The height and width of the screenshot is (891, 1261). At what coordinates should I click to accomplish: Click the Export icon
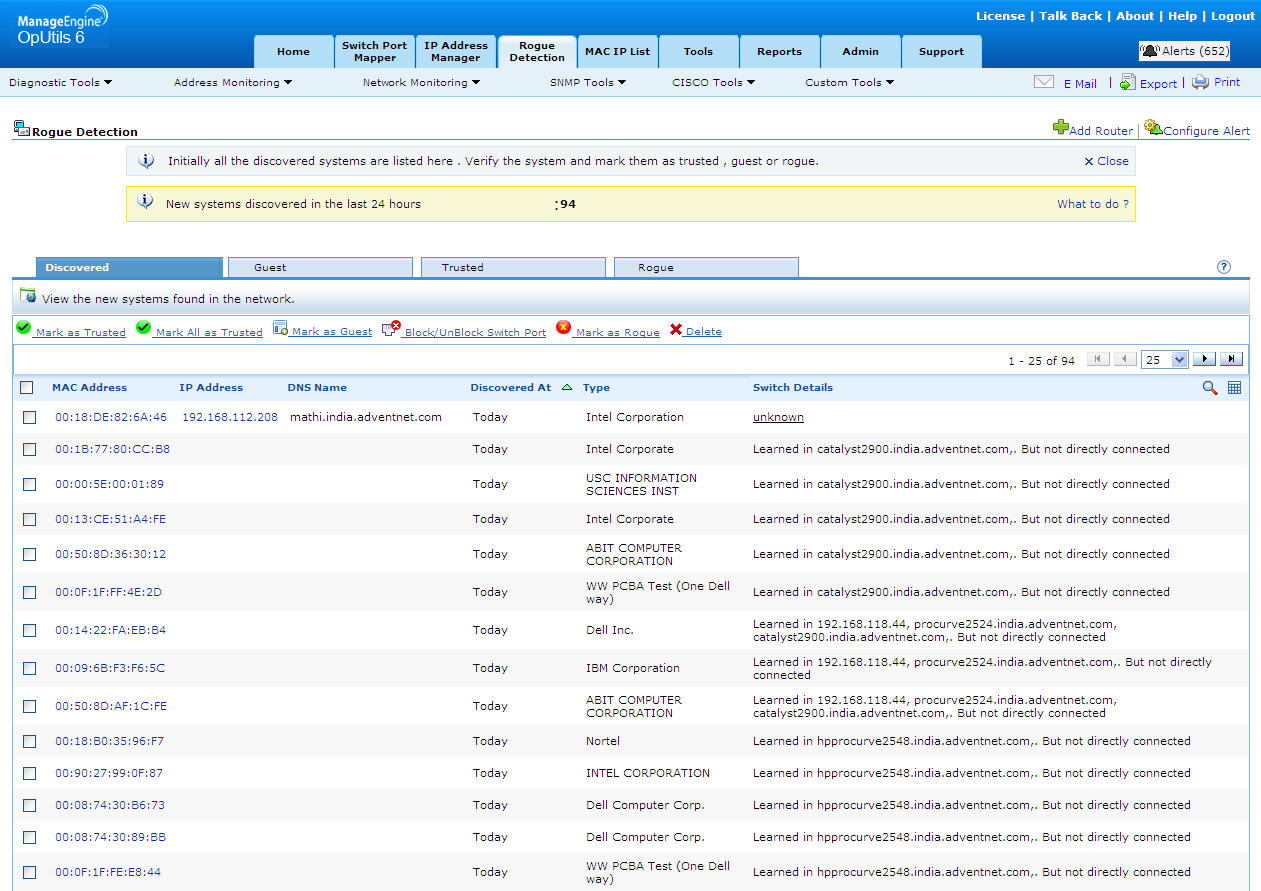(1127, 83)
